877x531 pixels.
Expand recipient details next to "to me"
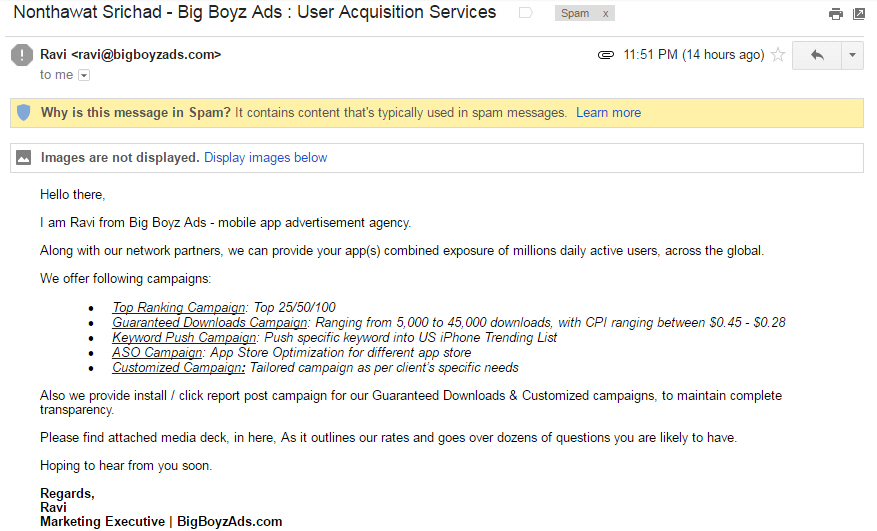tap(84, 75)
